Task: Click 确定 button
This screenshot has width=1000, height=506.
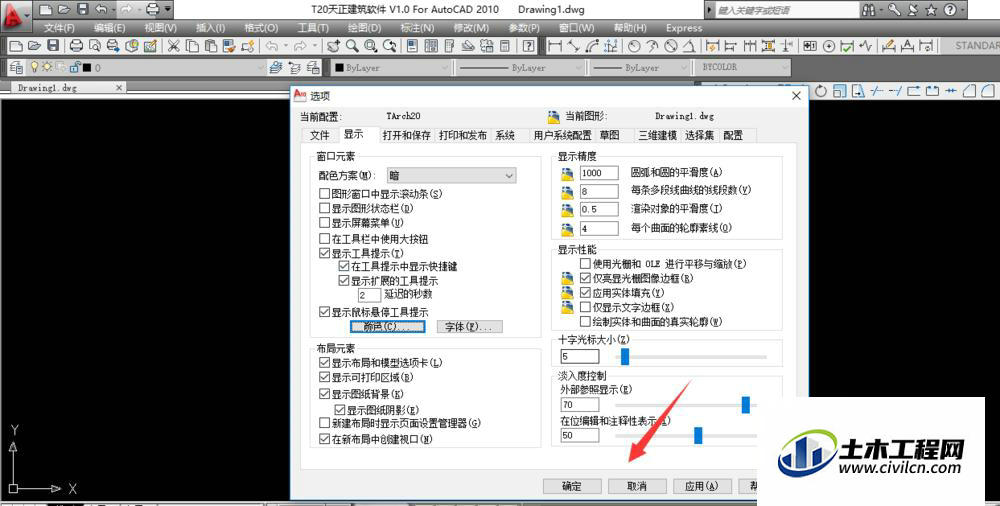Action: click(572, 486)
